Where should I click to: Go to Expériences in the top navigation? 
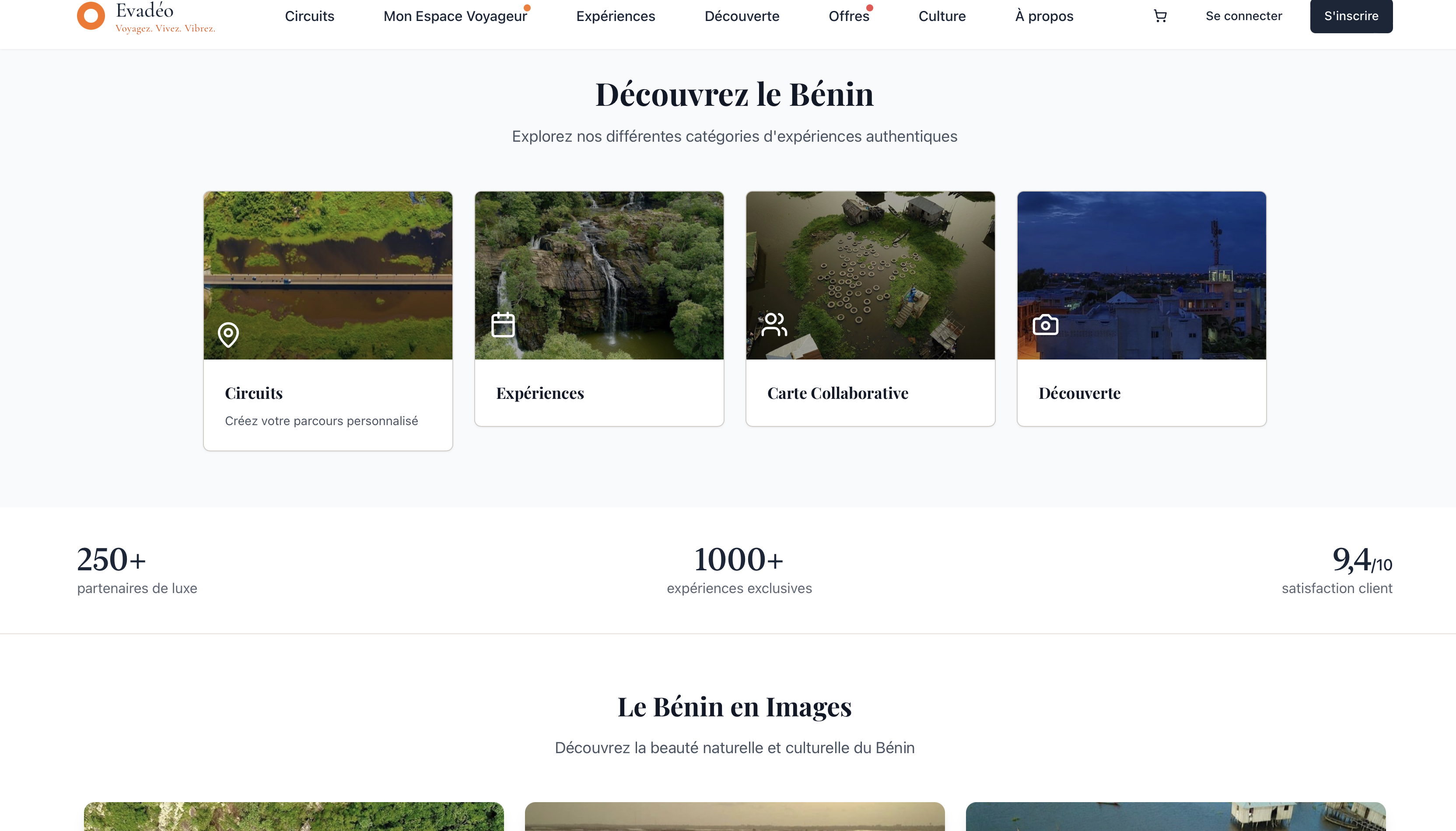[x=615, y=16]
